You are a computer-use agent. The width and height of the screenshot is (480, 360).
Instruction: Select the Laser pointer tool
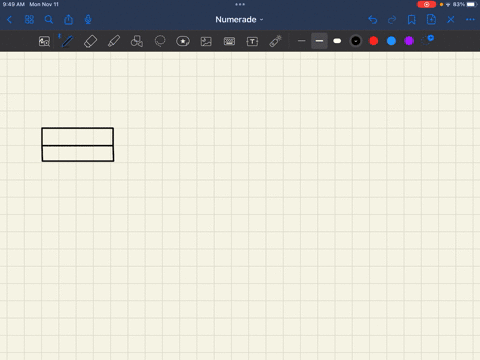[275, 41]
